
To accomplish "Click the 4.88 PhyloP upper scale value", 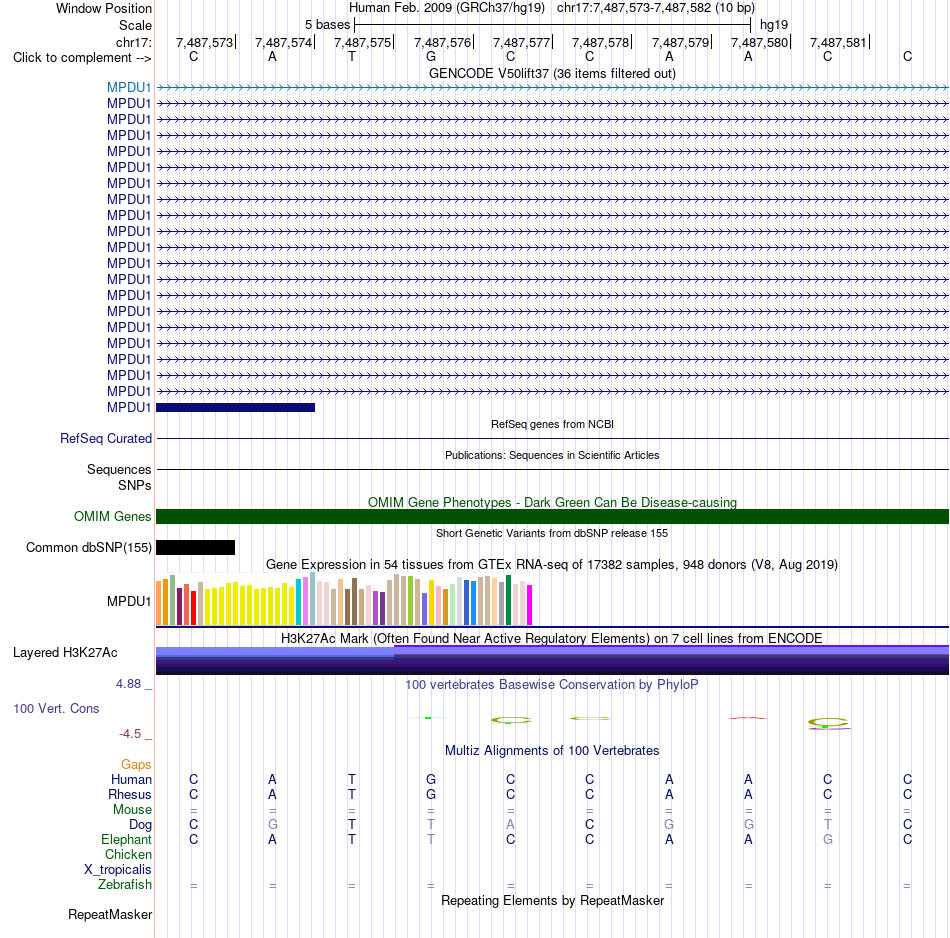I will (128, 684).
